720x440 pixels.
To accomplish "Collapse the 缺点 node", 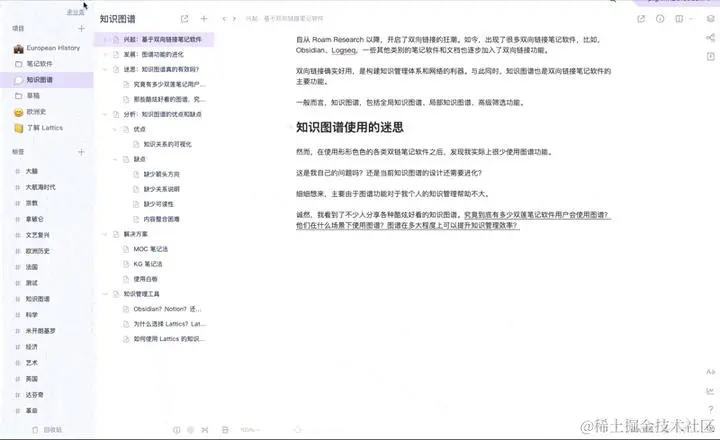I will [x=115, y=159].
